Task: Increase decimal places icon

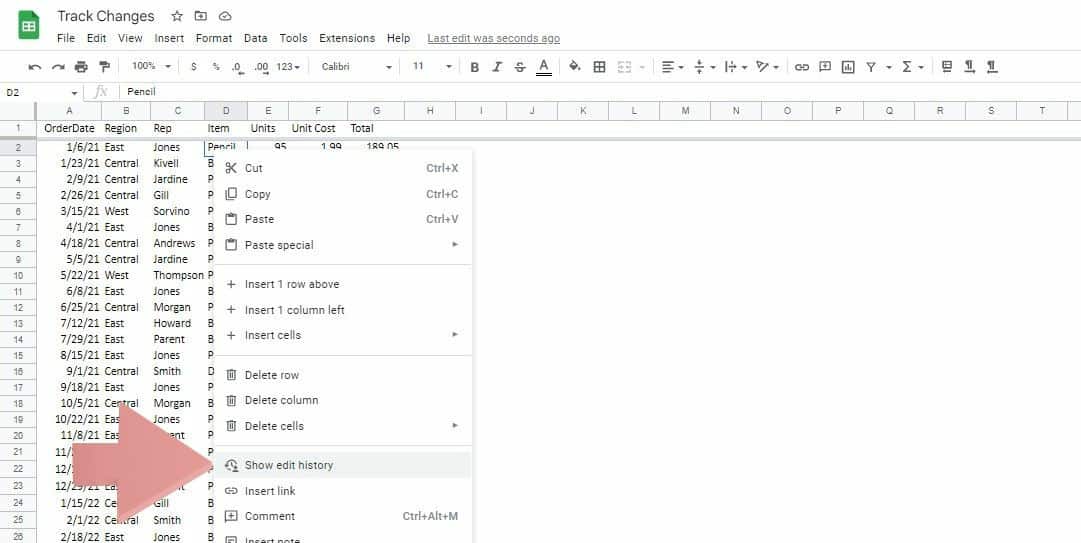Action: (261, 67)
